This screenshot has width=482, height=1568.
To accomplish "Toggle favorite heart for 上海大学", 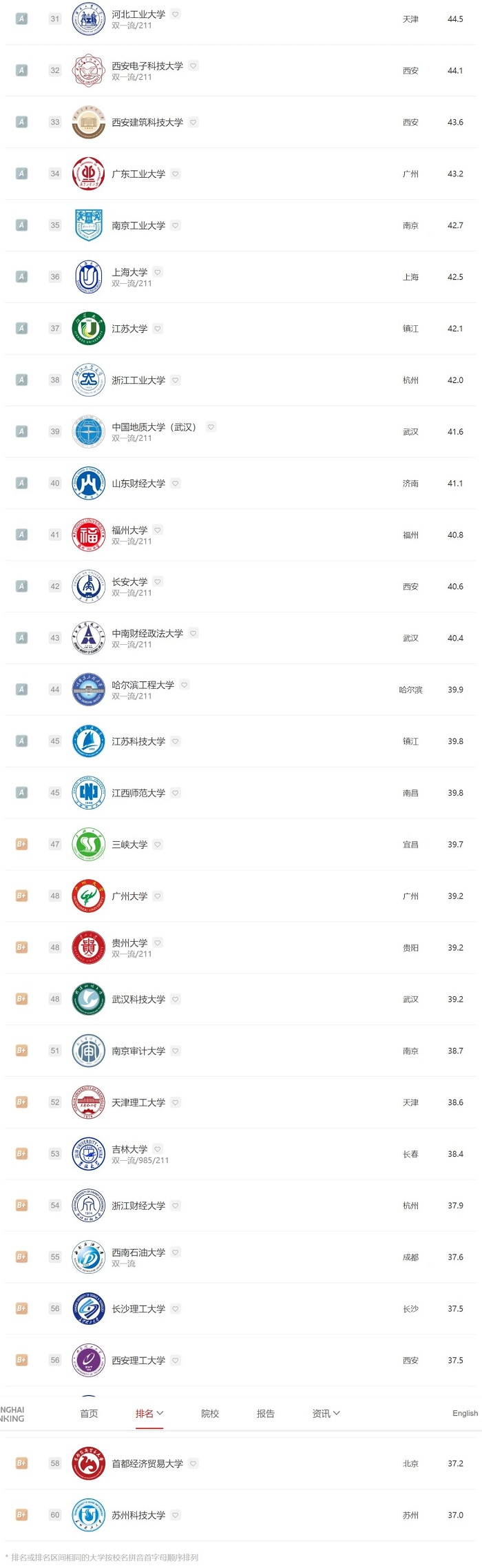I will pos(158,272).
